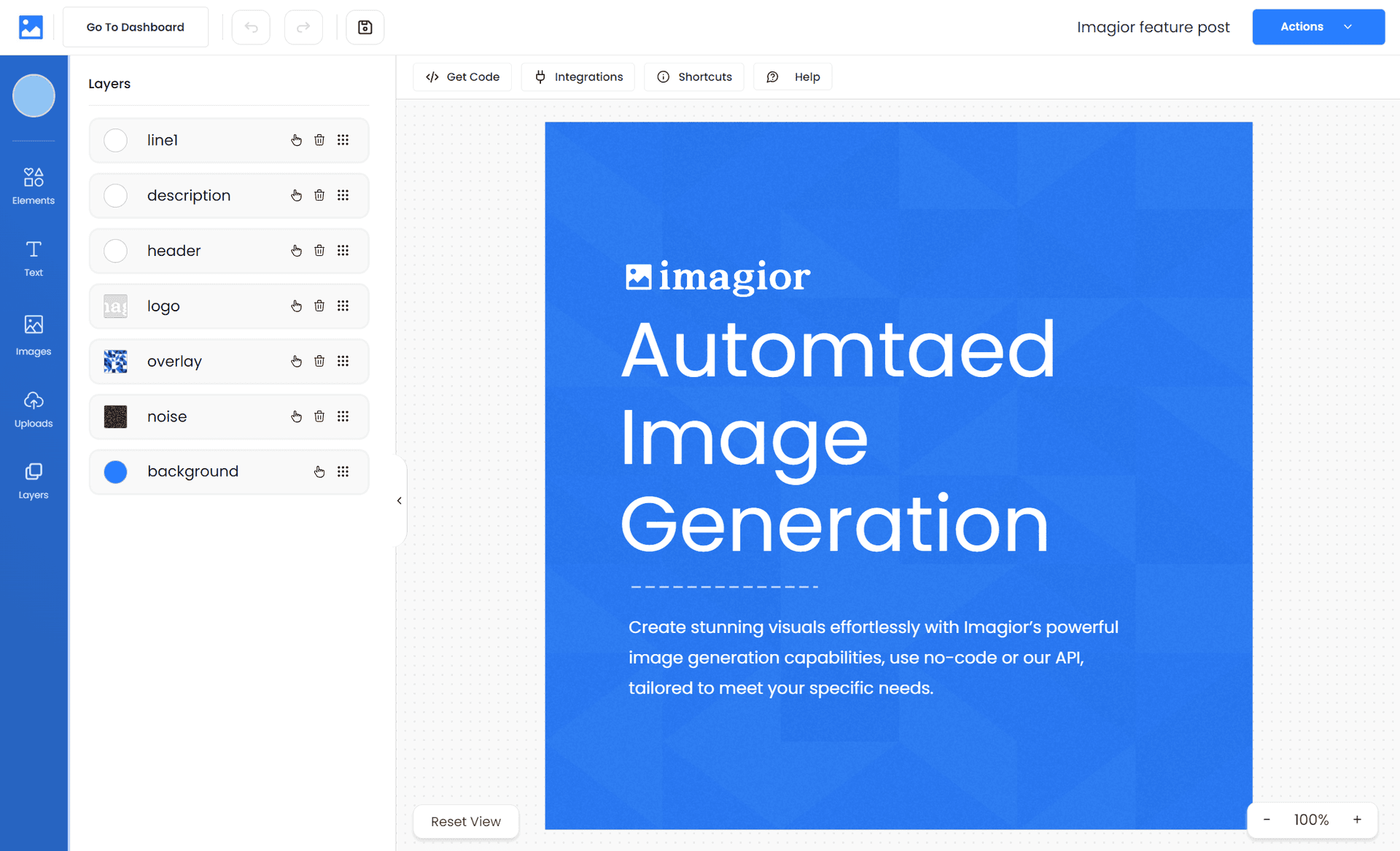Click the Reset View button
The width and height of the screenshot is (1400, 851).
click(x=466, y=821)
